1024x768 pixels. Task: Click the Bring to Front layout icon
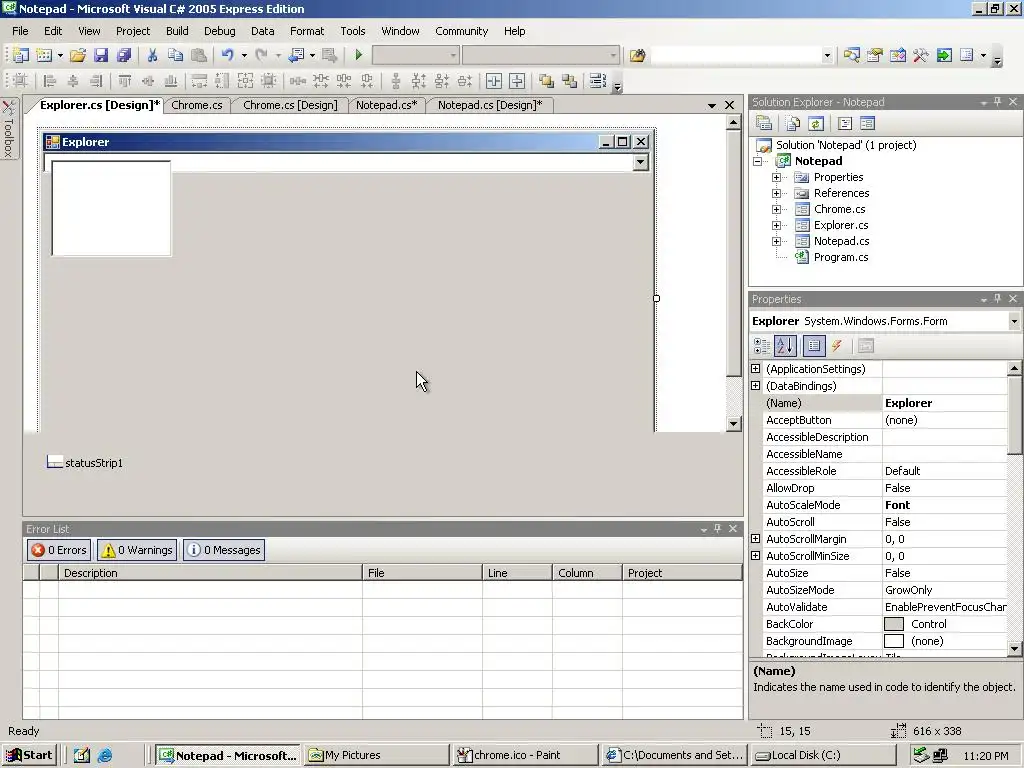(546, 81)
